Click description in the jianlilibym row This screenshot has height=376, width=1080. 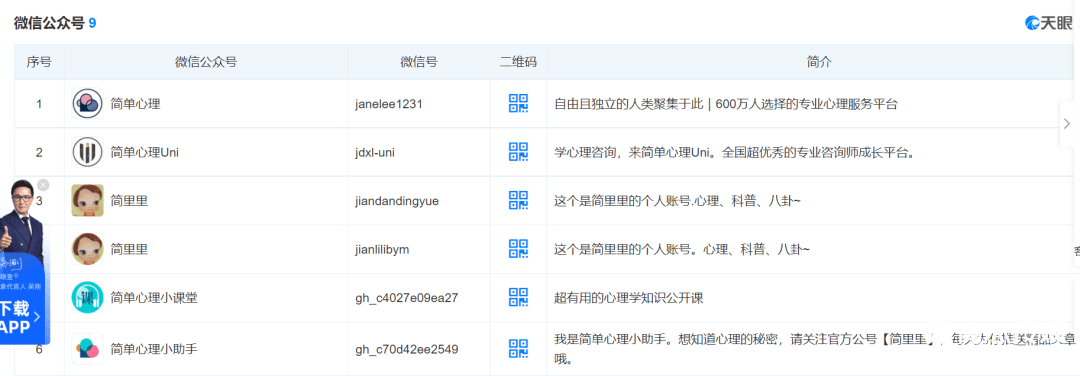[x=682, y=249]
